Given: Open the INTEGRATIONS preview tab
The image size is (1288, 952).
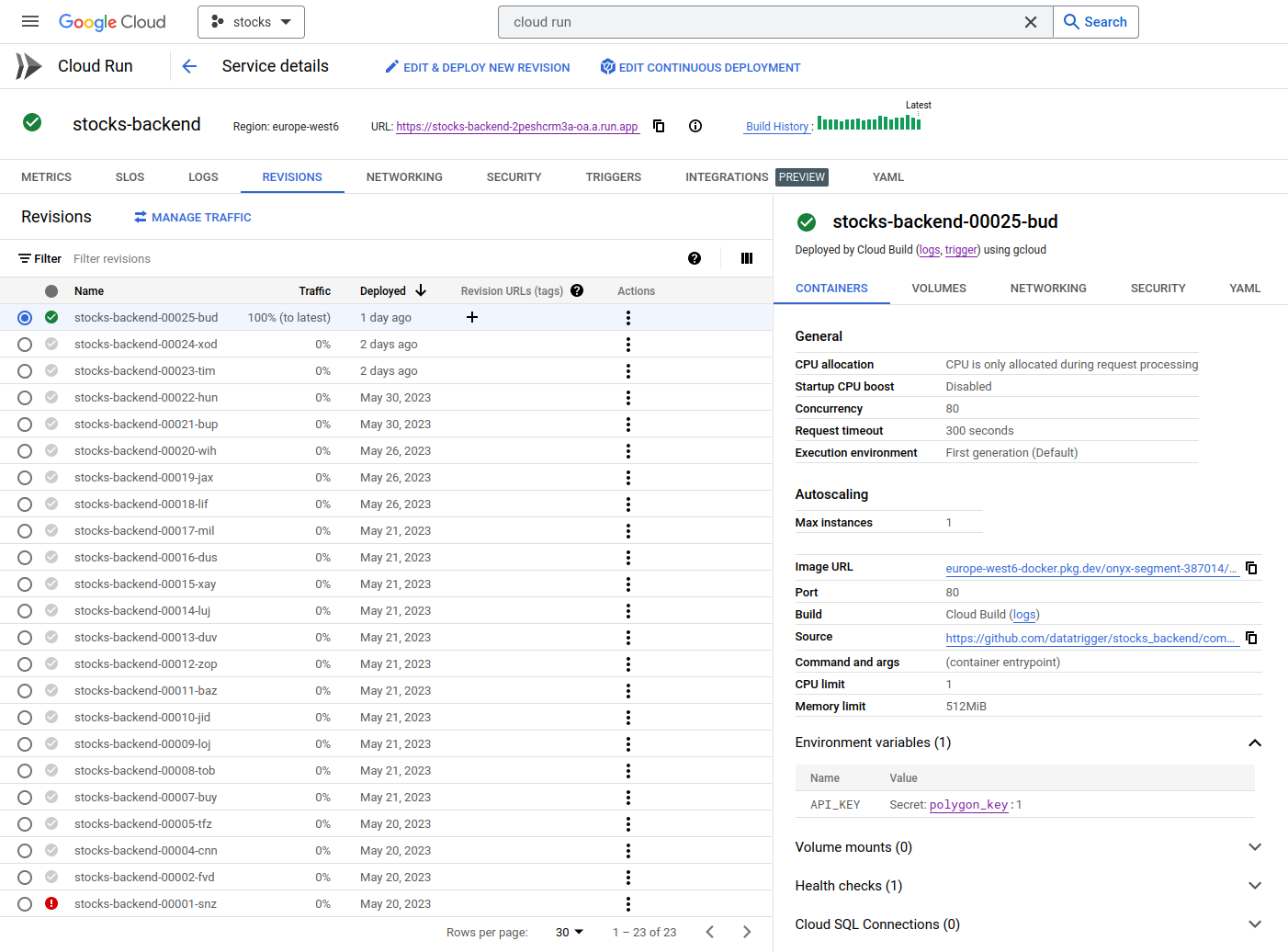Looking at the screenshot, I should (x=755, y=176).
